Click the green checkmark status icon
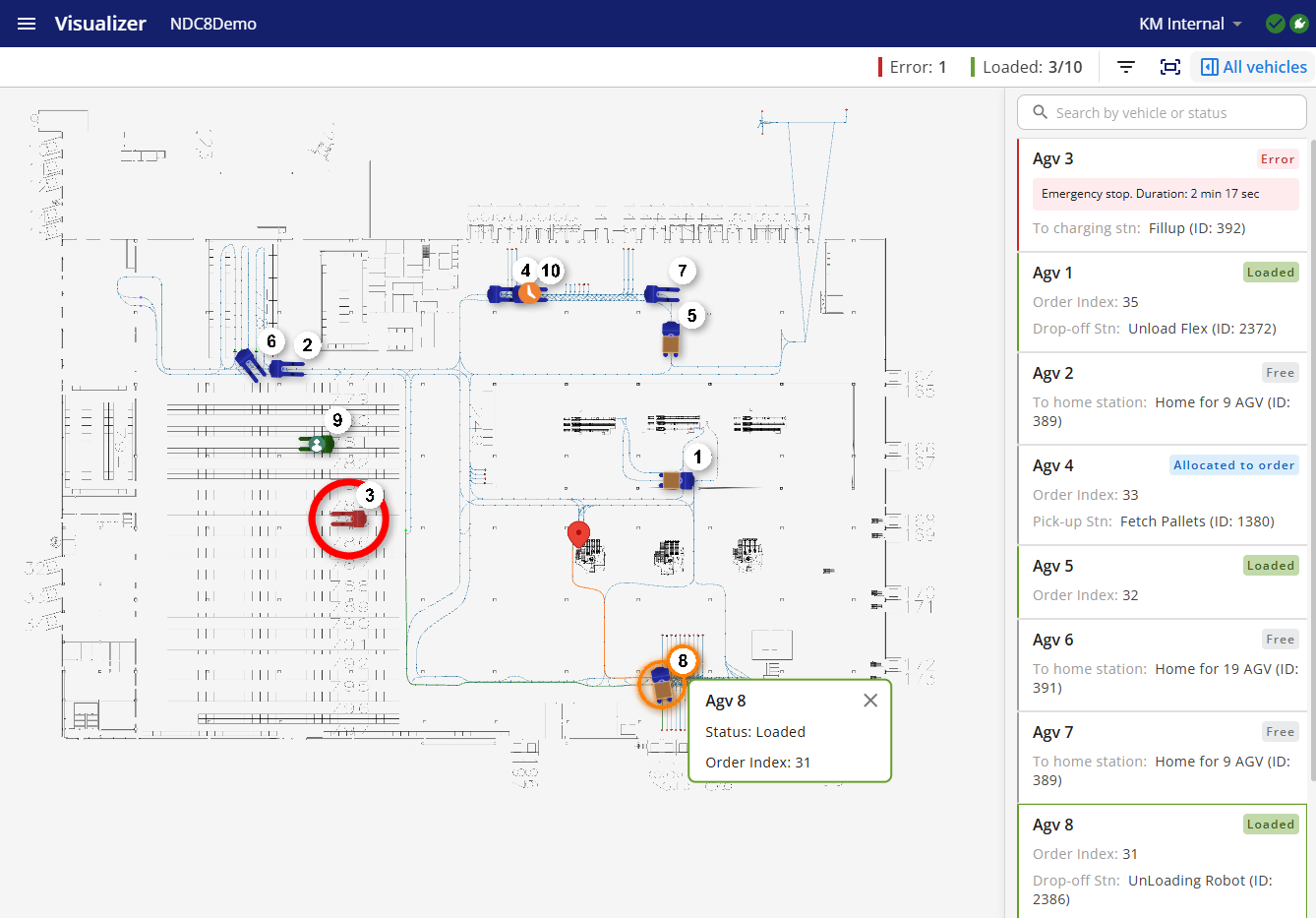1316x918 pixels. point(1276,24)
